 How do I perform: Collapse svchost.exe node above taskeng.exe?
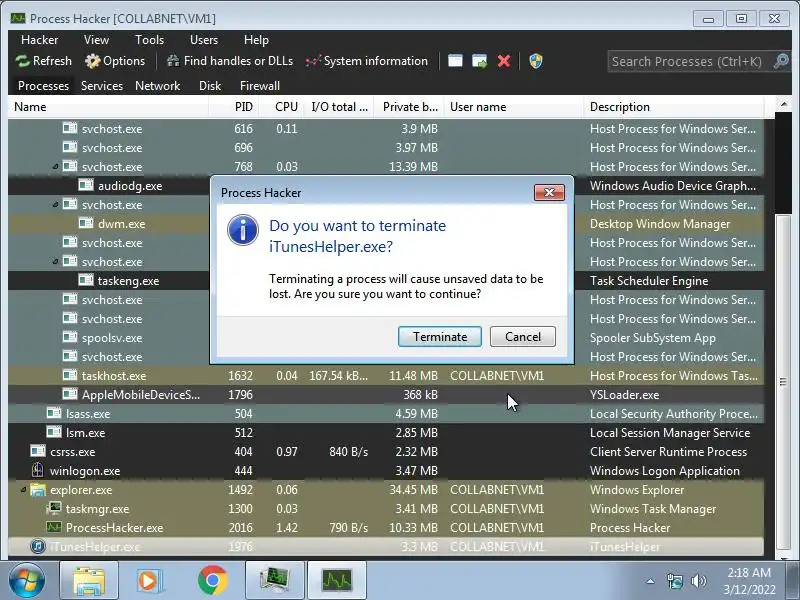click(x=55, y=262)
